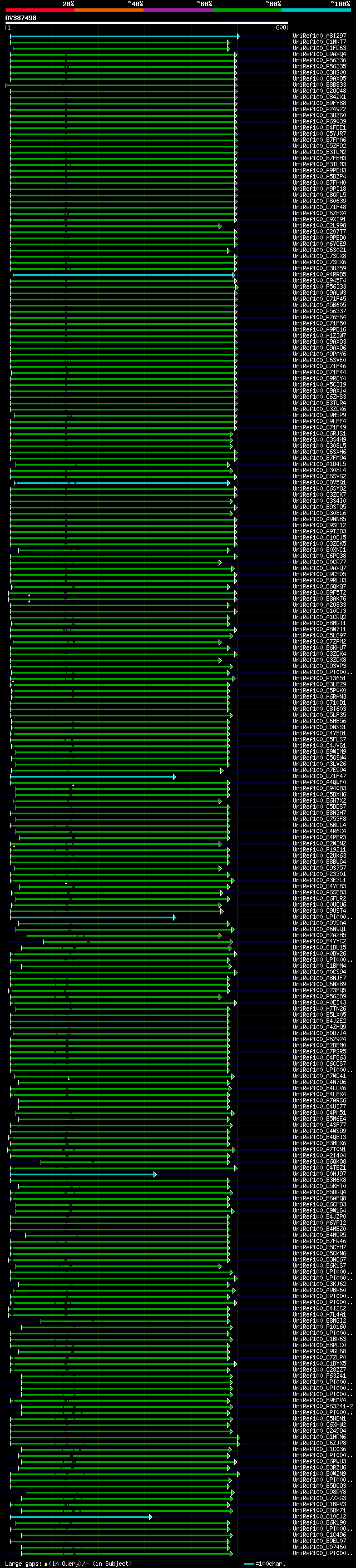The image size is (356, 1568).
Task: Select UniRef100_A9PBH3 label
Action: [x=319, y=171]
